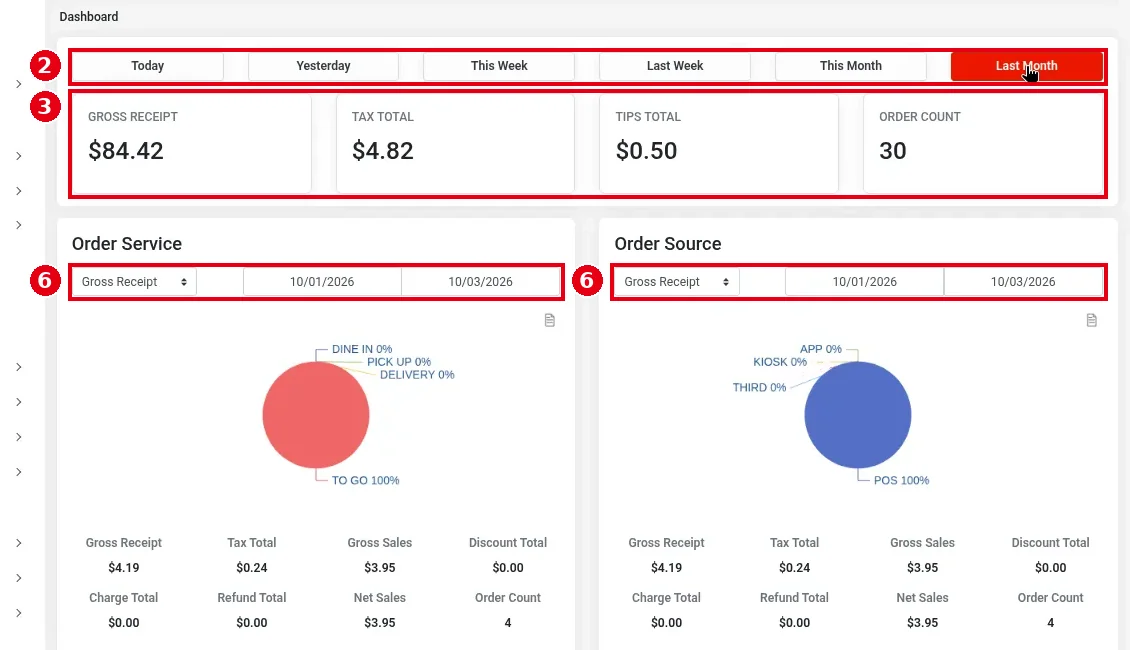Click the TIPS TOTAL $0.50 card
1130x650 pixels.
coord(719,143)
